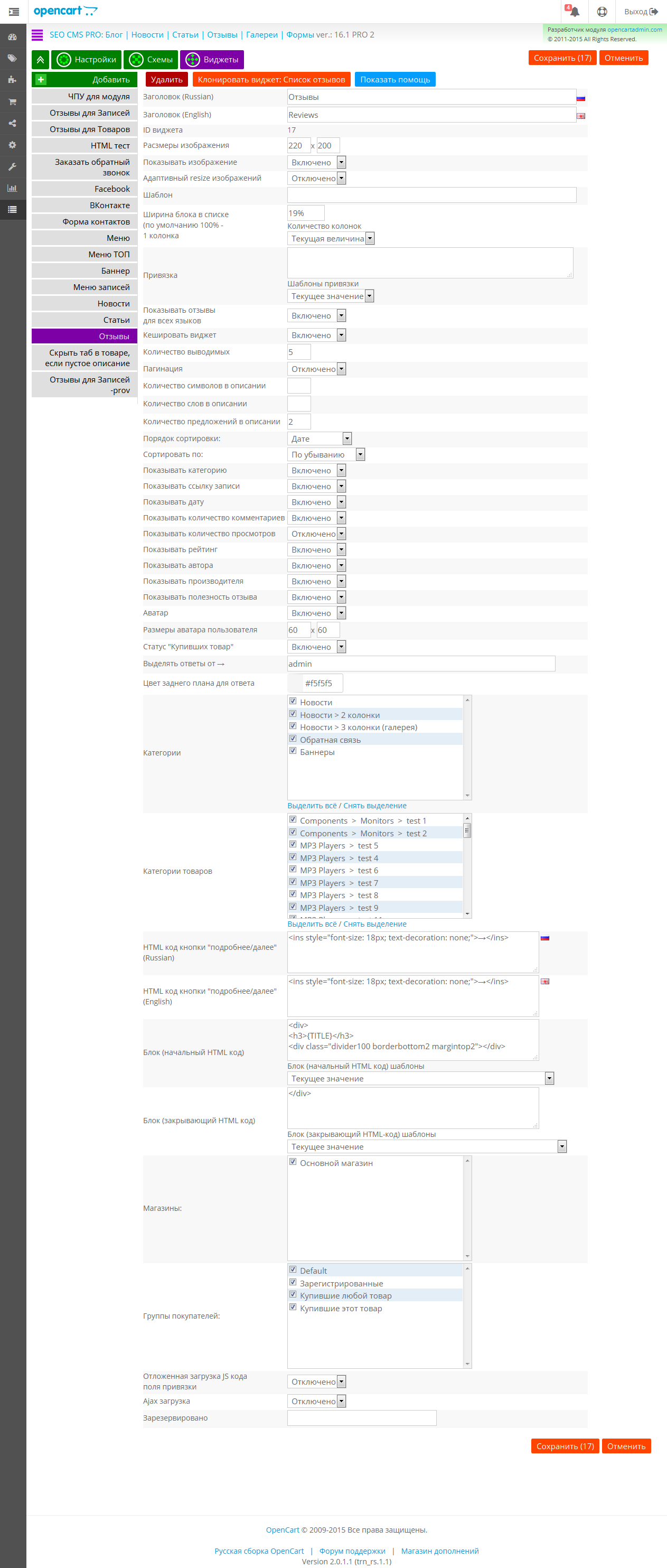Click Клонировать виджет button

[271, 80]
